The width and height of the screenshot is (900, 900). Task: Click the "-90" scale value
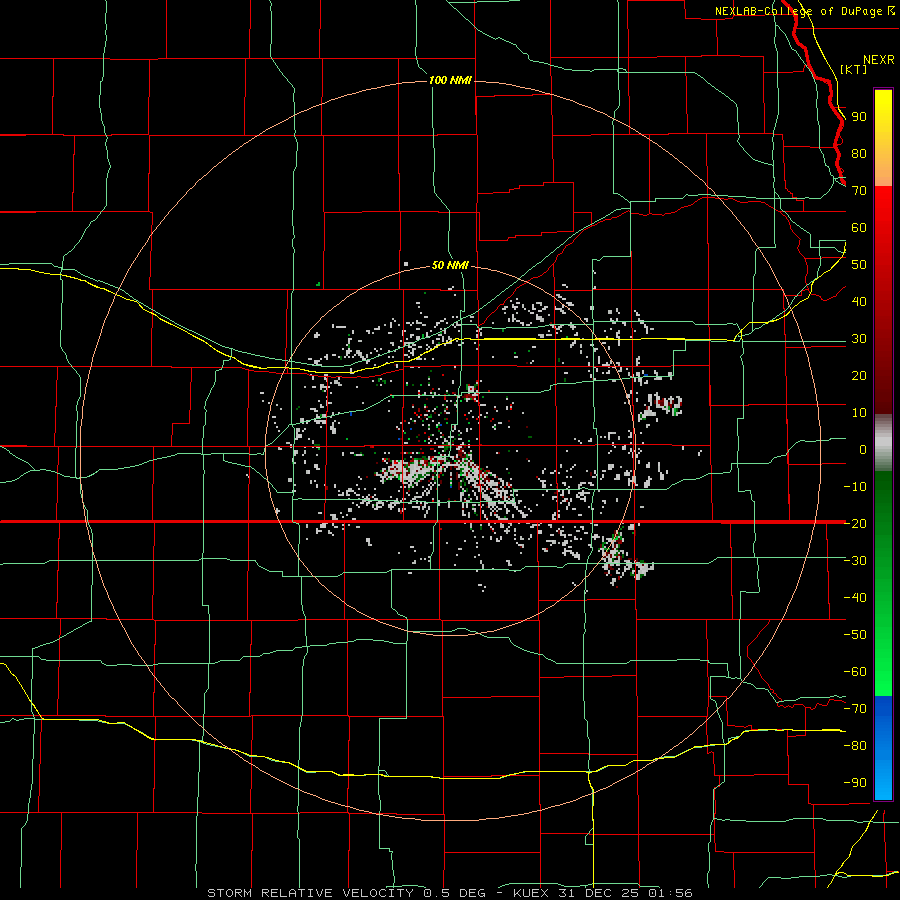tap(855, 782)
